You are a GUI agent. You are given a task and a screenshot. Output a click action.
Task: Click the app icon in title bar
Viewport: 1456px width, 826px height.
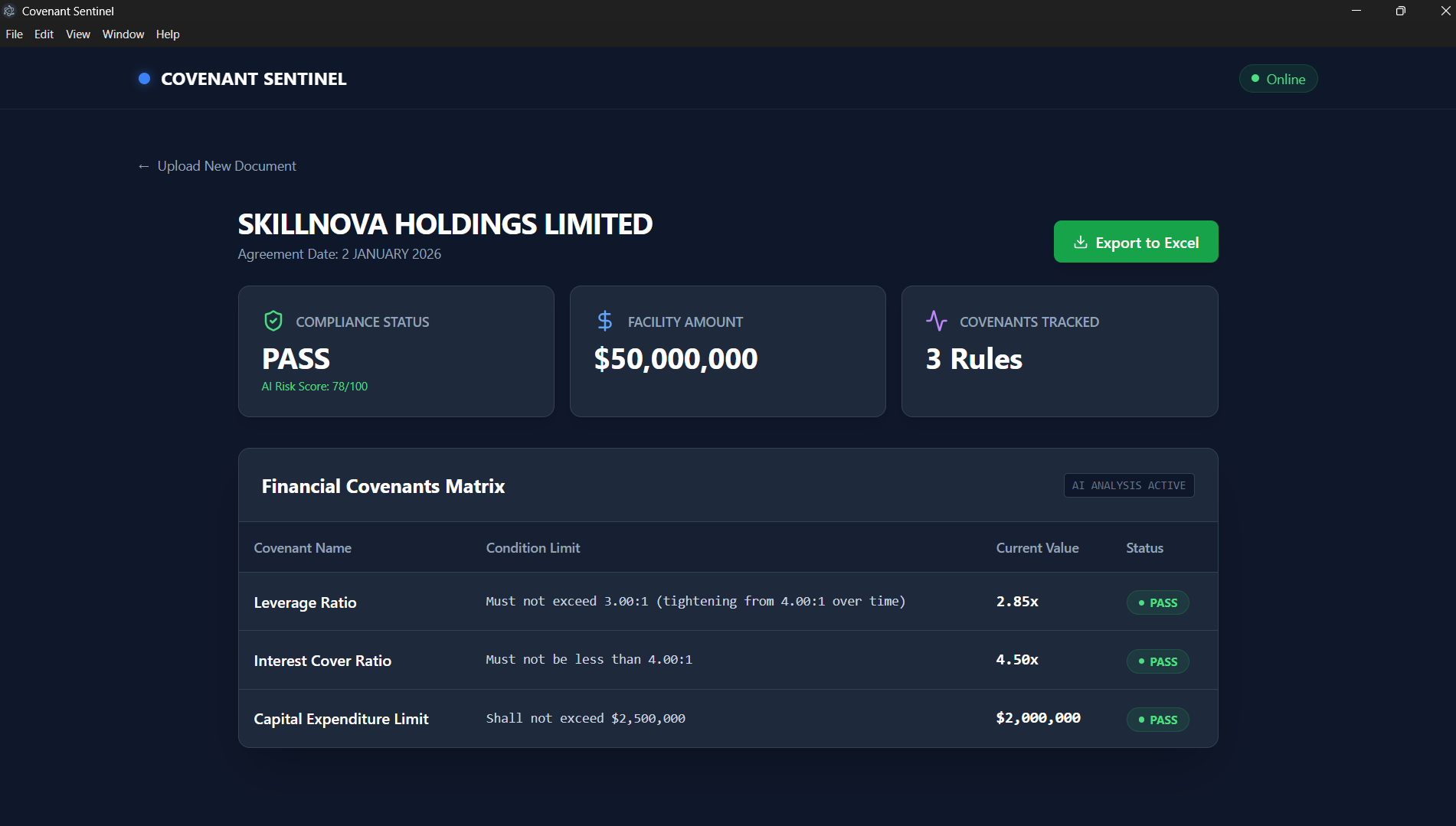click(9, 11)
